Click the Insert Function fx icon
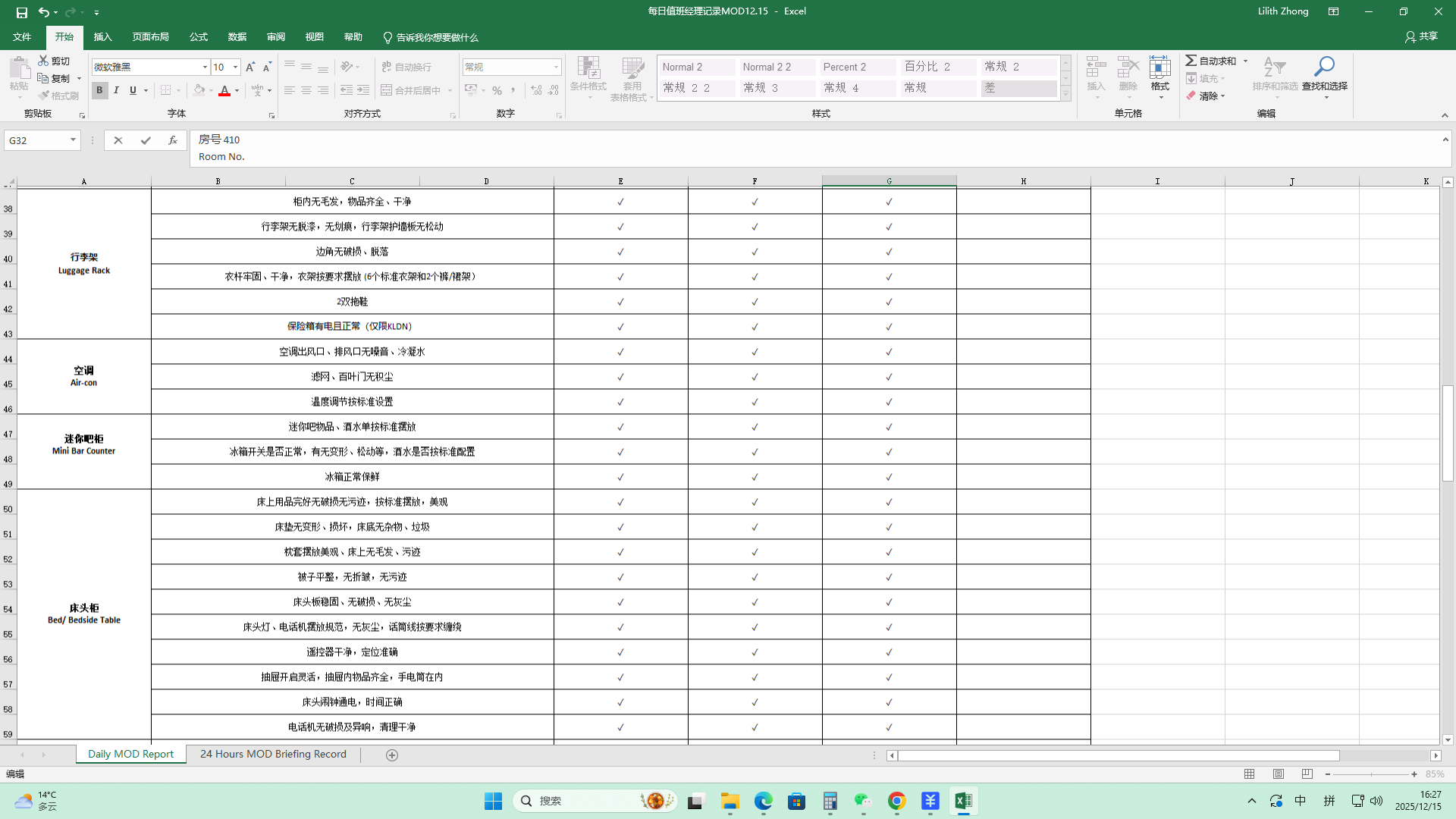Screen dimensions: 1456x819 point(173,140)
